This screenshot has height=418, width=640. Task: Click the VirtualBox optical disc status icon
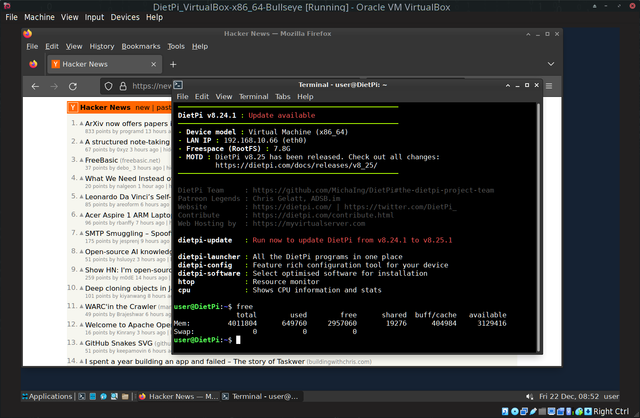coord(515,411)
